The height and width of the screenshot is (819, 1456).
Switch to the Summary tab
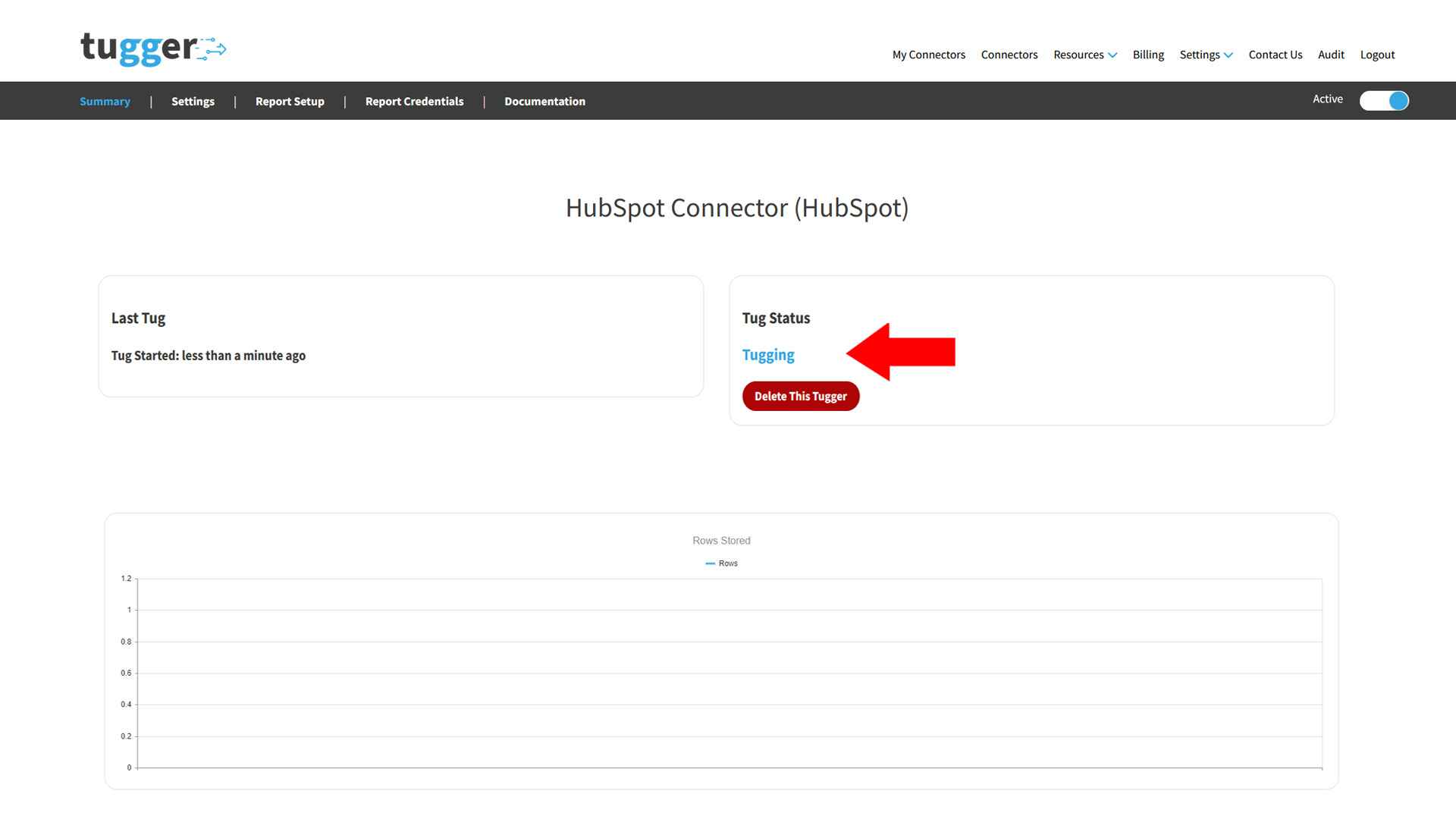tap(105, 102)
